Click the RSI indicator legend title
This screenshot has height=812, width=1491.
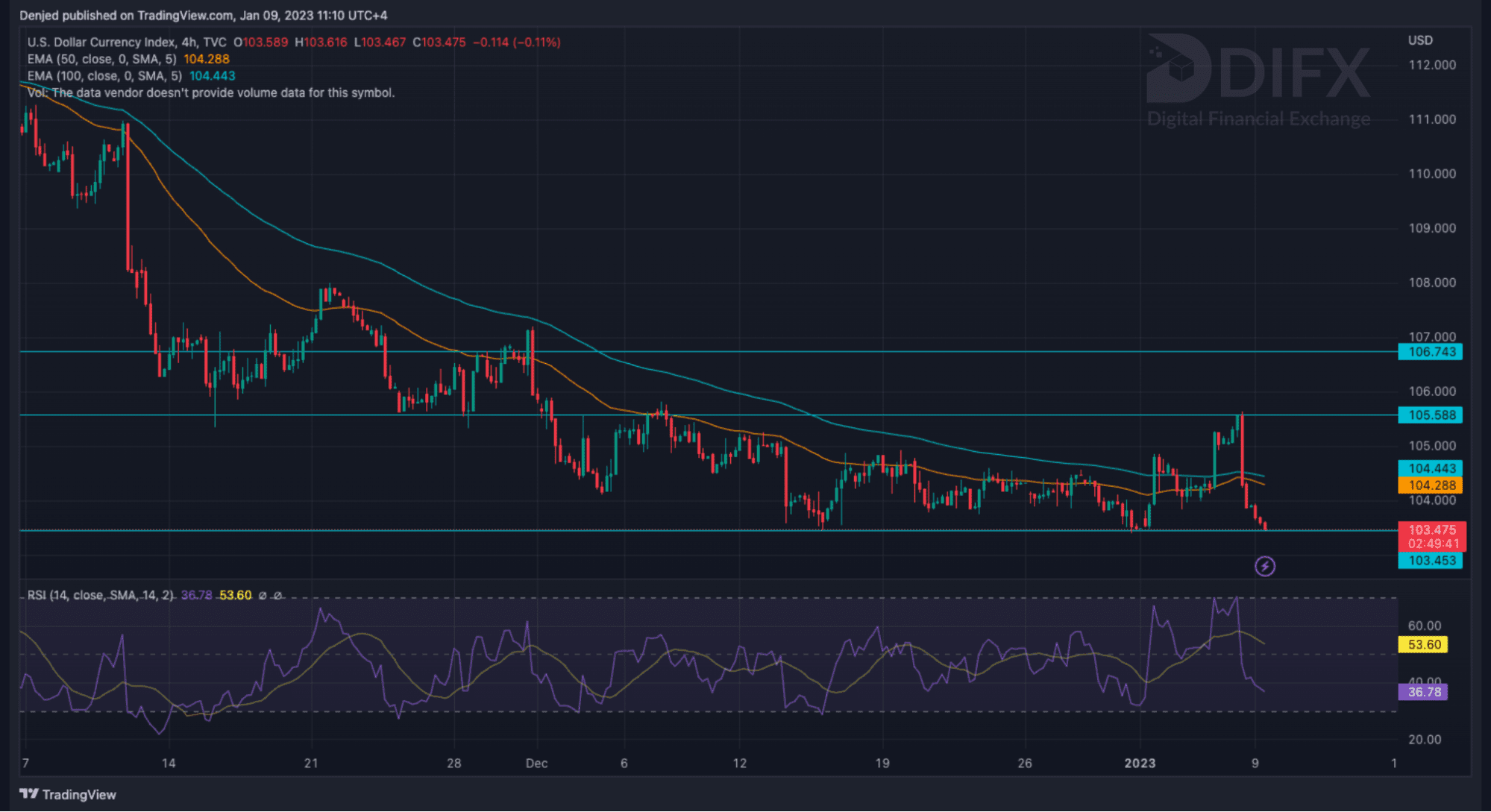pos(100,596)
